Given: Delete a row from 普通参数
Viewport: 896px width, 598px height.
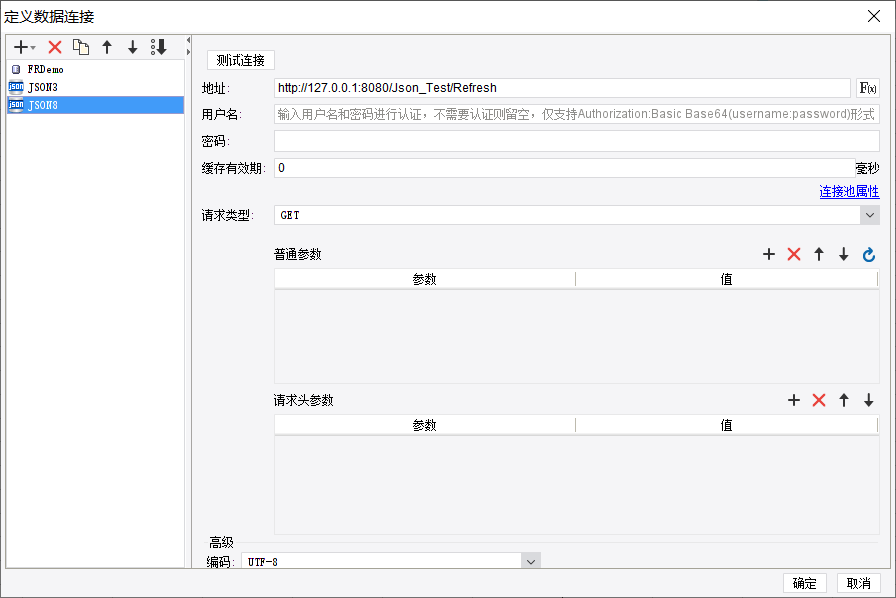Looking at the screenshot, I should pos(794,254).
